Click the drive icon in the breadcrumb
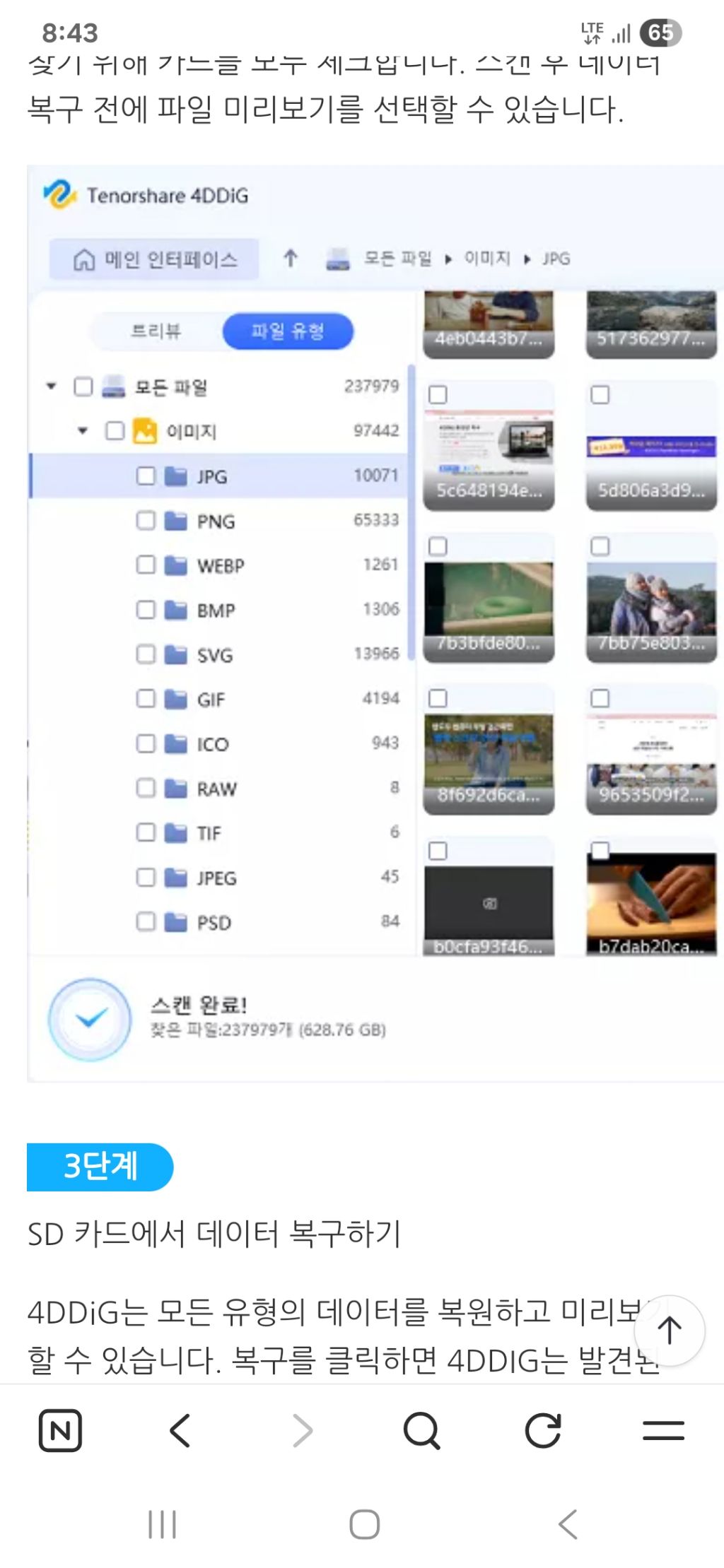The width and height of the screenshot is (724, 1568). click(338, 259)
